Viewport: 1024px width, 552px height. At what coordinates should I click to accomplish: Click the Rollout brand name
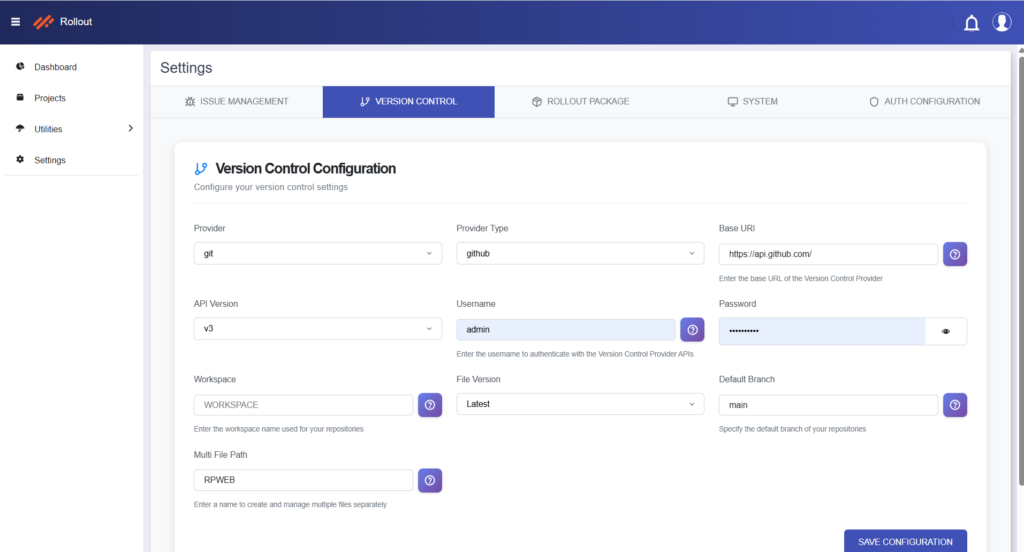(x=76, y=22)
